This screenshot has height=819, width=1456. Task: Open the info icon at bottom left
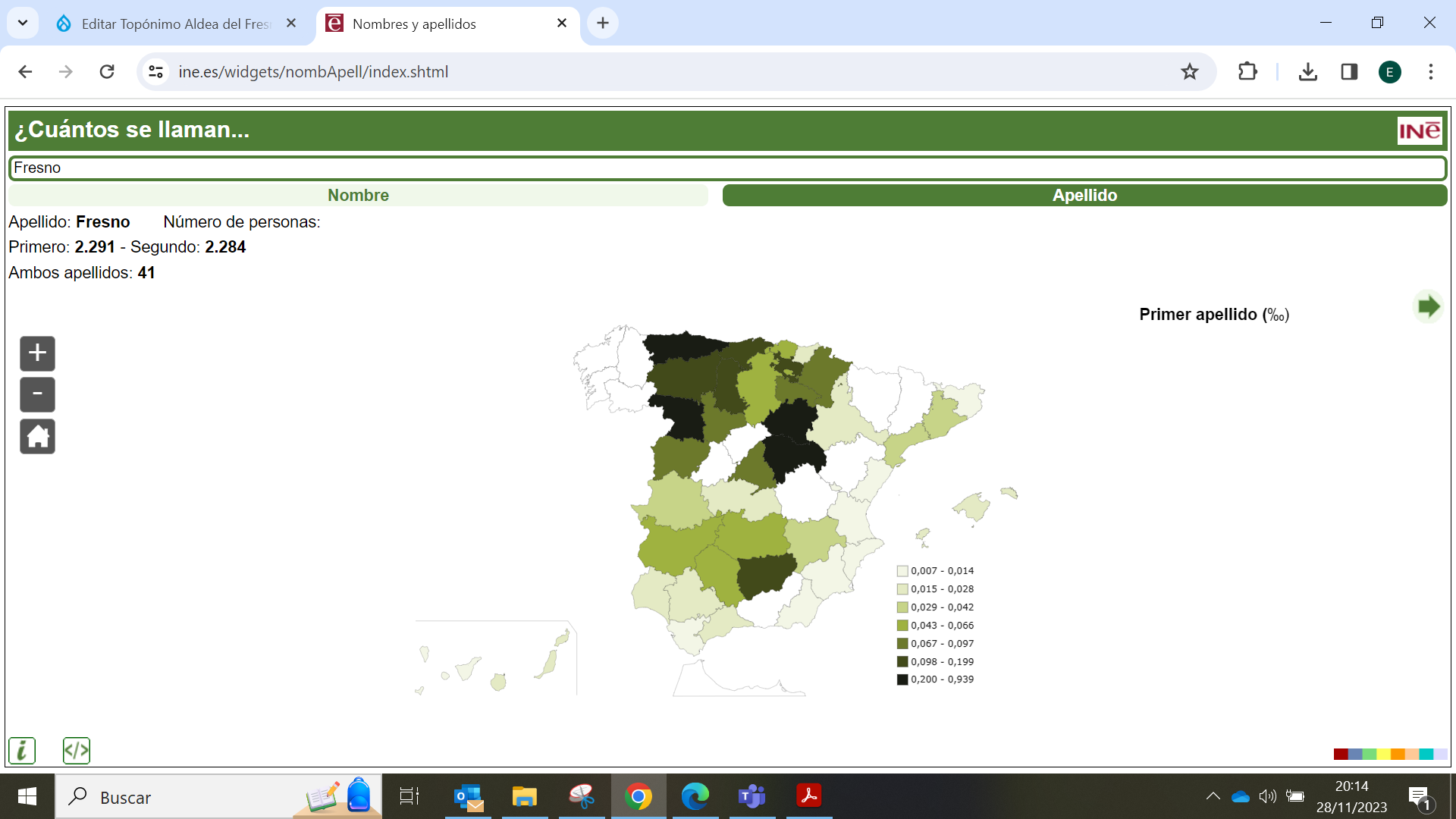coord(22,751)
